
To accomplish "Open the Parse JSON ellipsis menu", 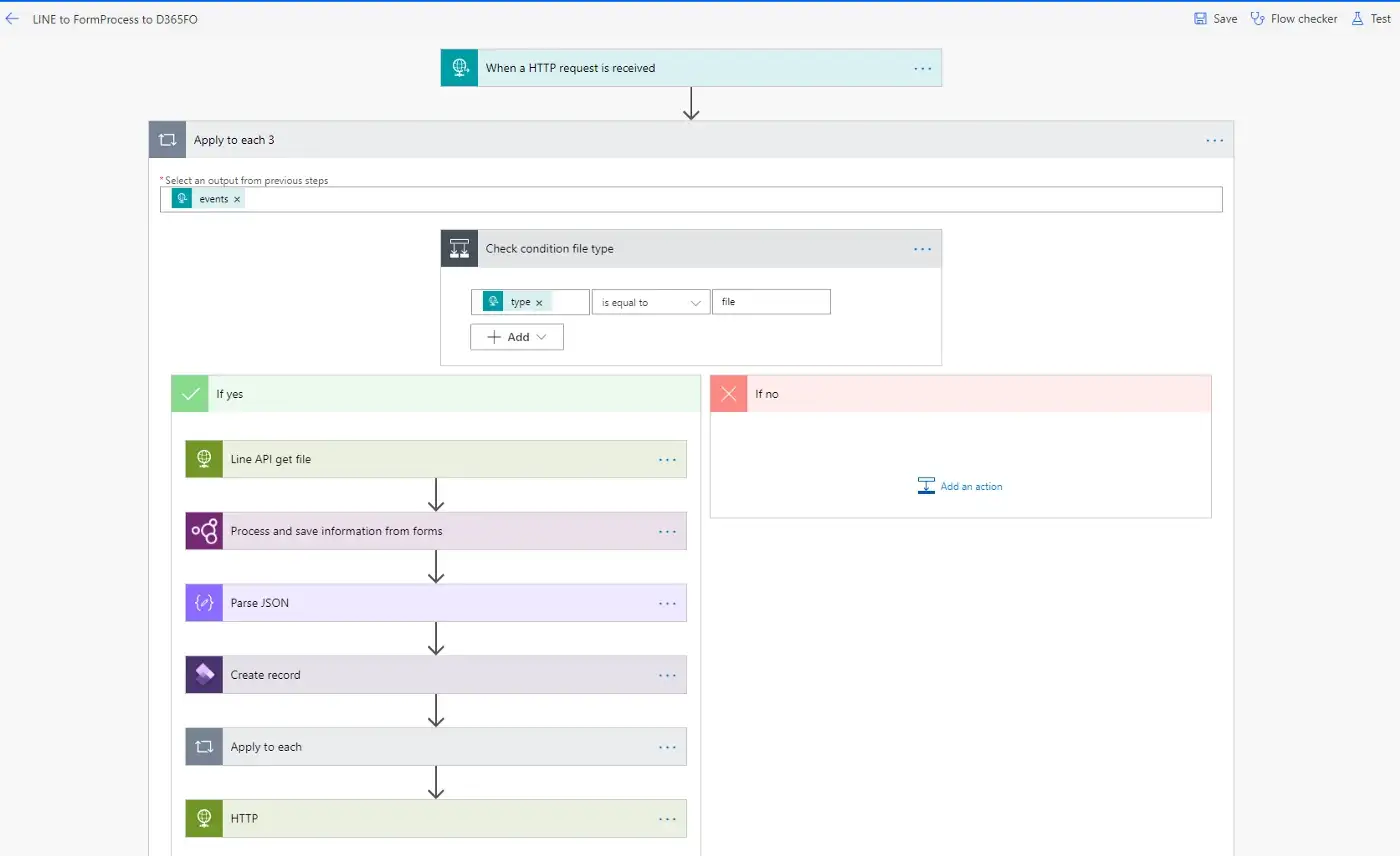I will [x=668, y=603].
